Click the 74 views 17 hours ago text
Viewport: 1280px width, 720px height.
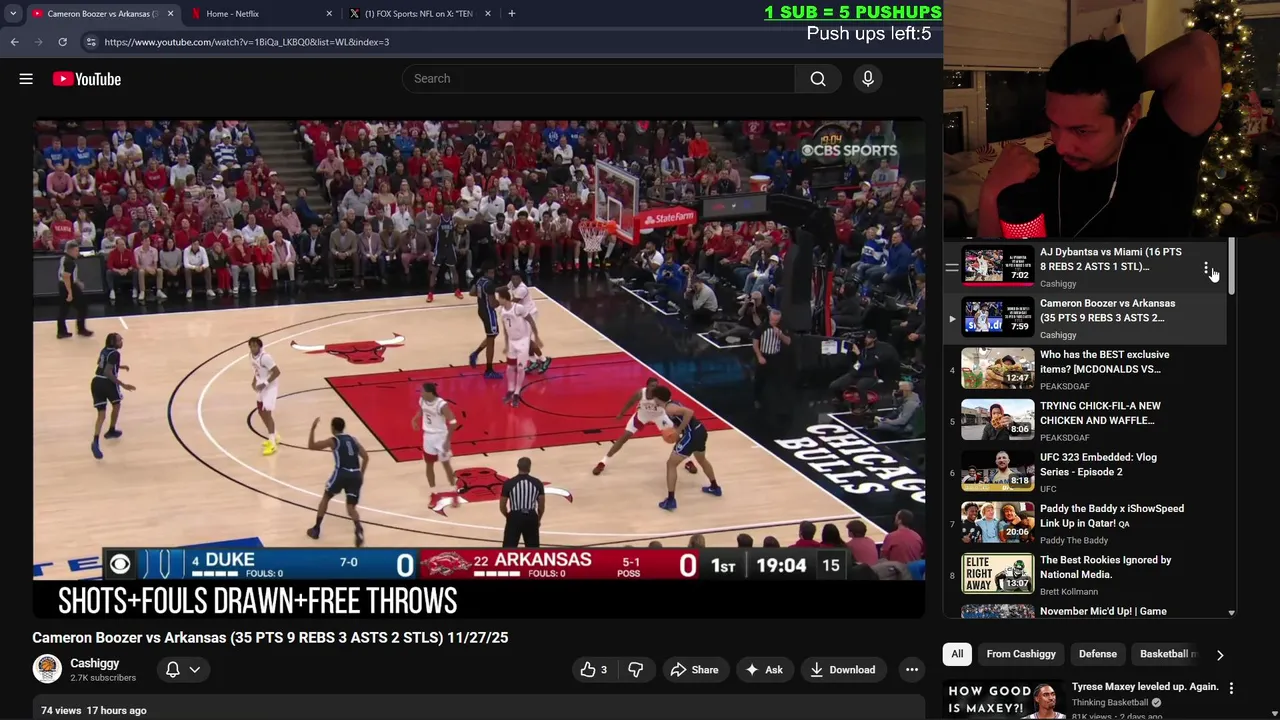click(93, 711)
